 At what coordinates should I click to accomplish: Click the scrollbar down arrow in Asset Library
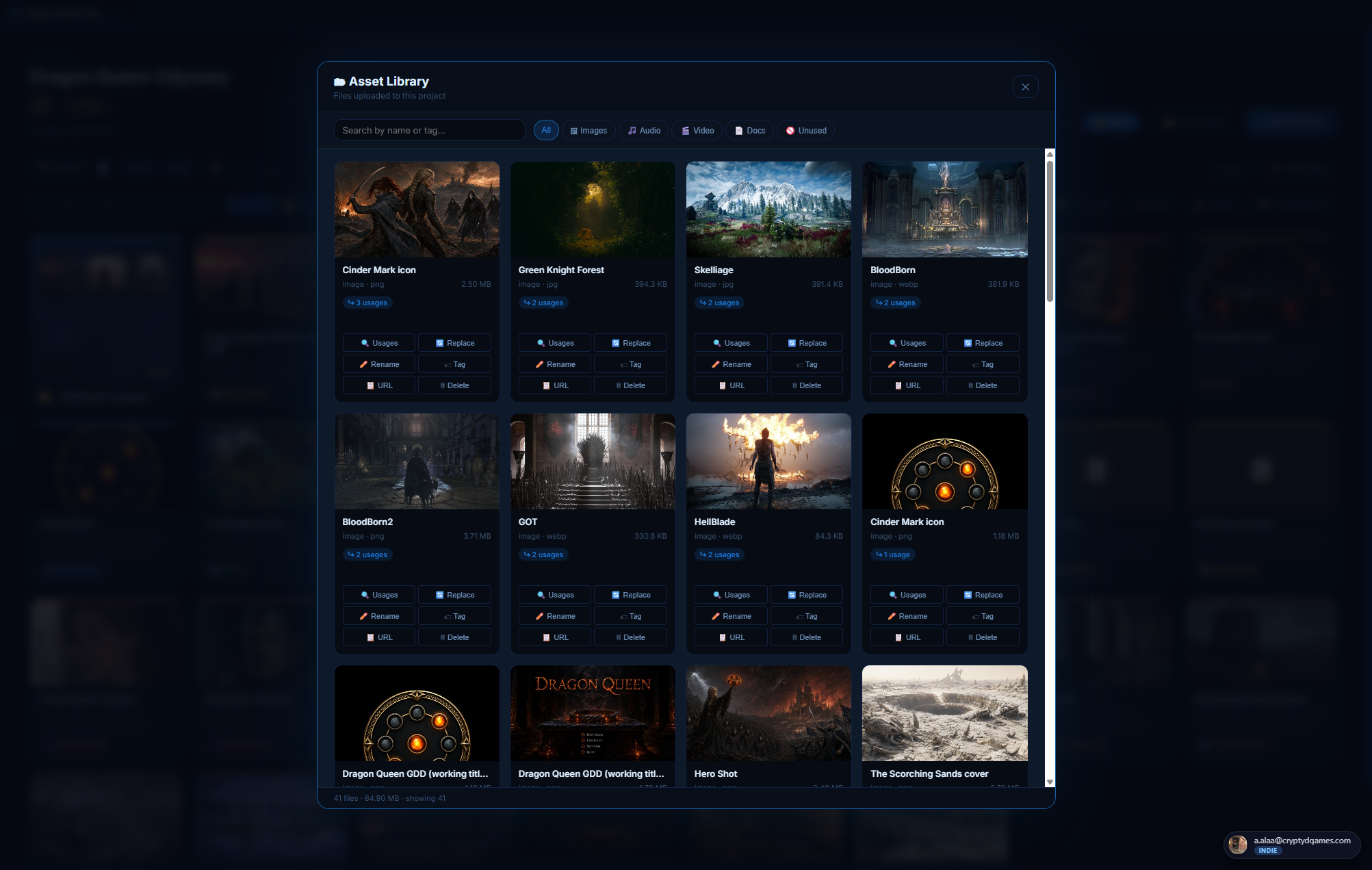click(x=1050, y=782)
